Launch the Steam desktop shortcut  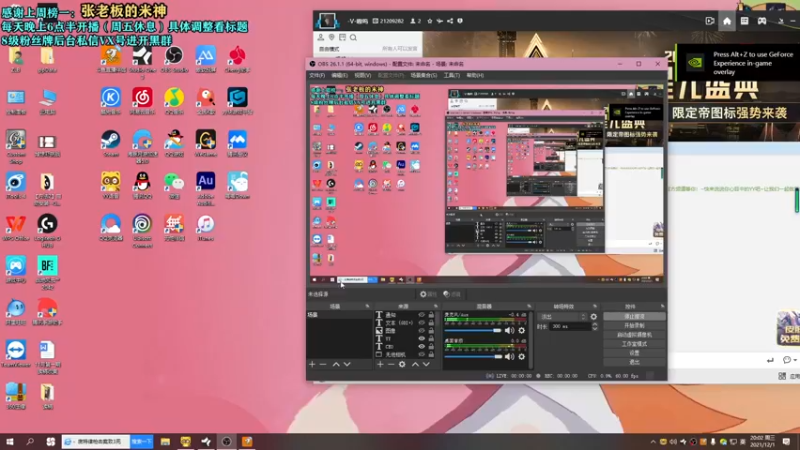tap(110, 140)
